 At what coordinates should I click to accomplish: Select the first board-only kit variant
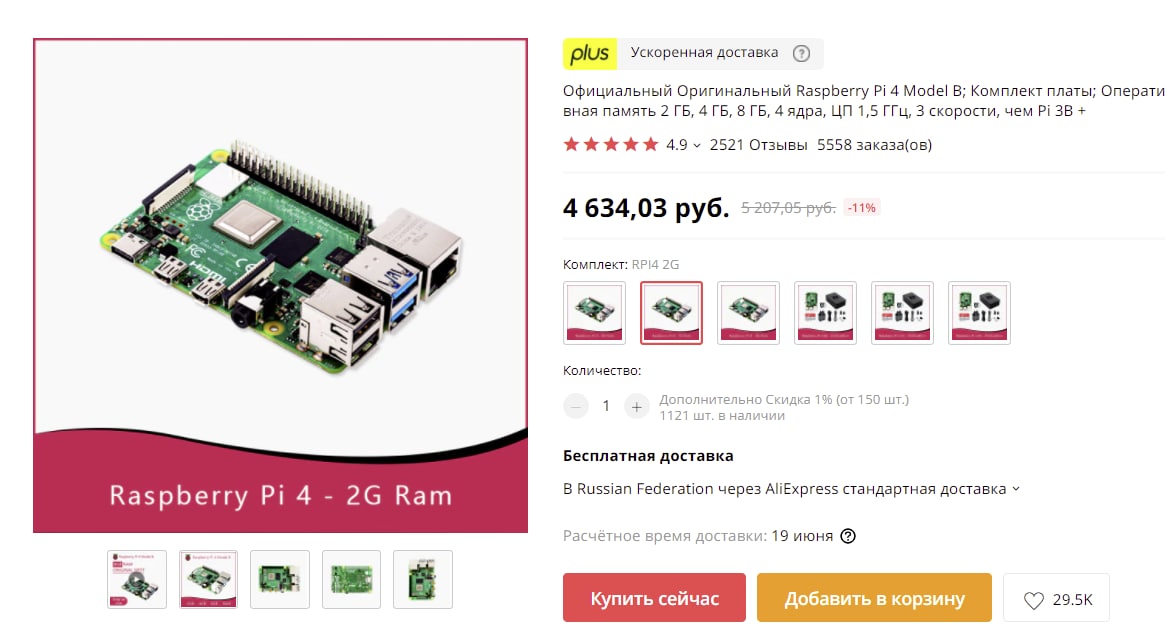click(x=594, y=313)
